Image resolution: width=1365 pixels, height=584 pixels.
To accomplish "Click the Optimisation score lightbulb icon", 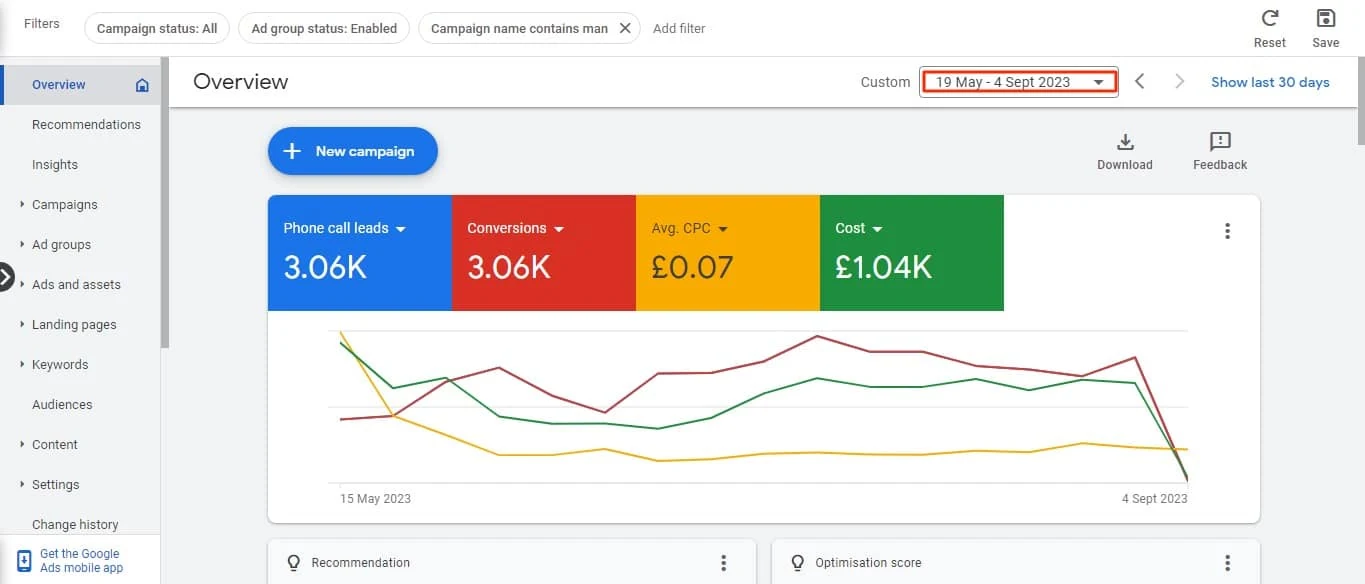I will [798, 563].
